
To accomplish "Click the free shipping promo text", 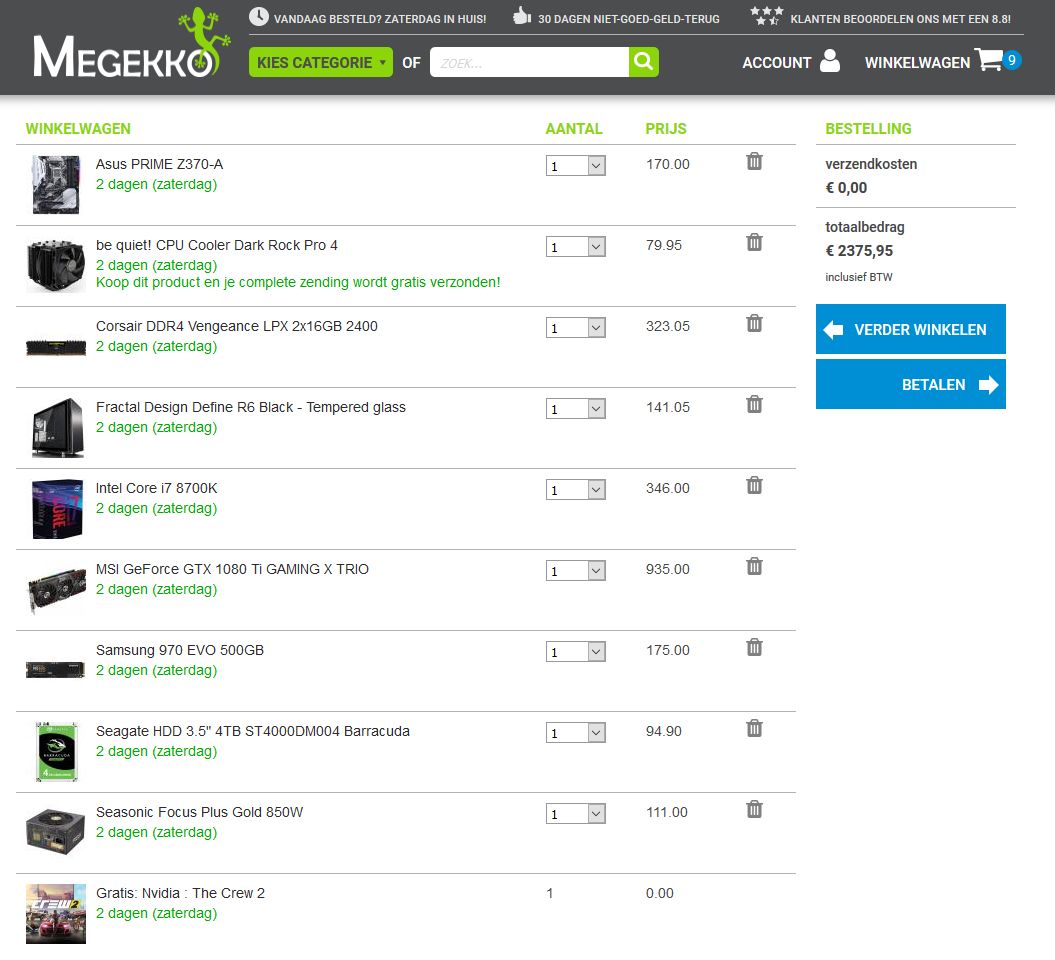I will 298,282.
